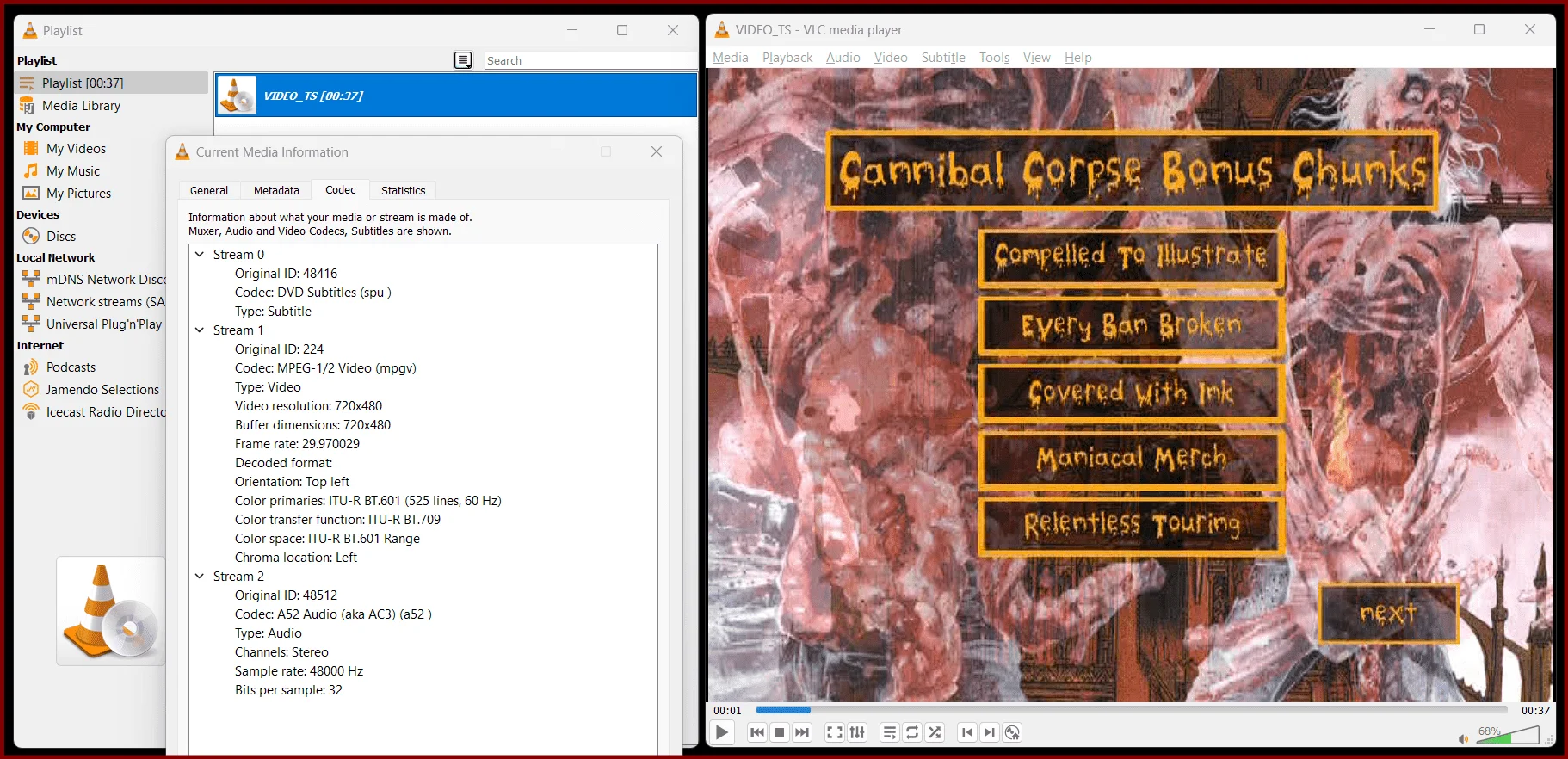Select Universal Plug'n'Play item

coord(93,324)
